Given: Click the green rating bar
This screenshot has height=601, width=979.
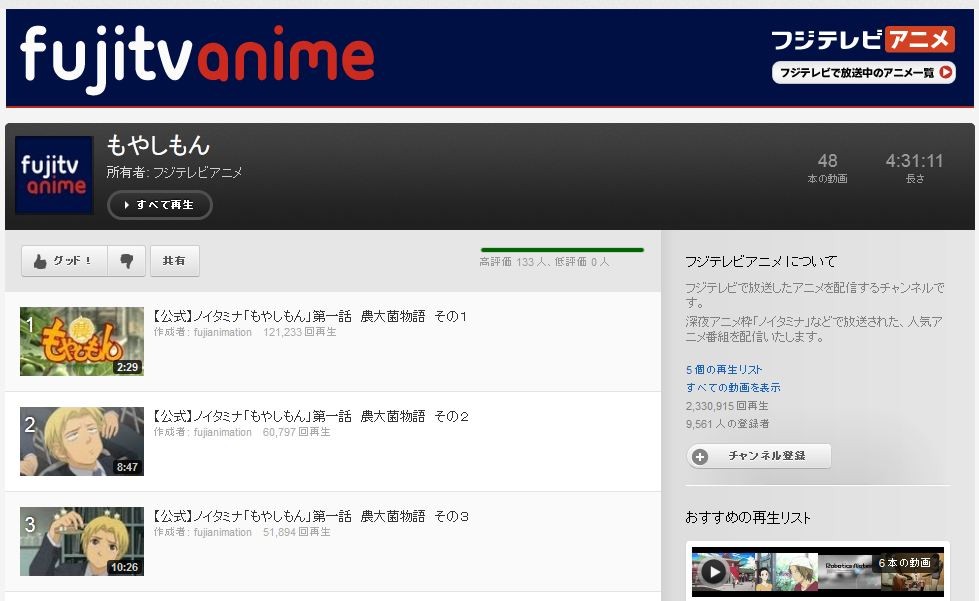Looking at the screenshot, I should point(561,250).
